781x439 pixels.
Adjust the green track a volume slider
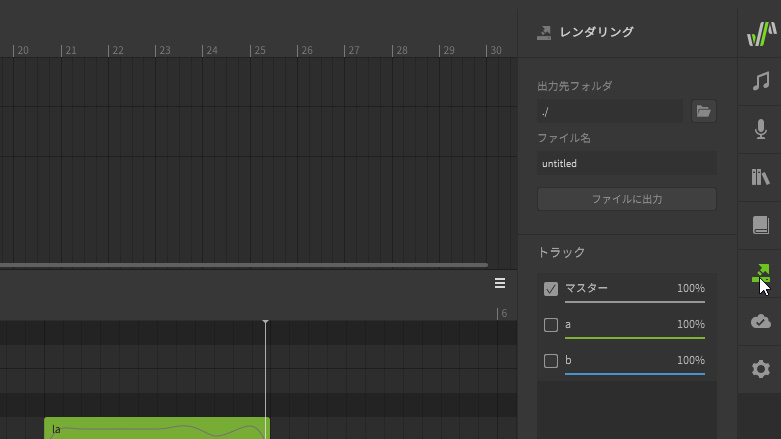pos(635,338)
